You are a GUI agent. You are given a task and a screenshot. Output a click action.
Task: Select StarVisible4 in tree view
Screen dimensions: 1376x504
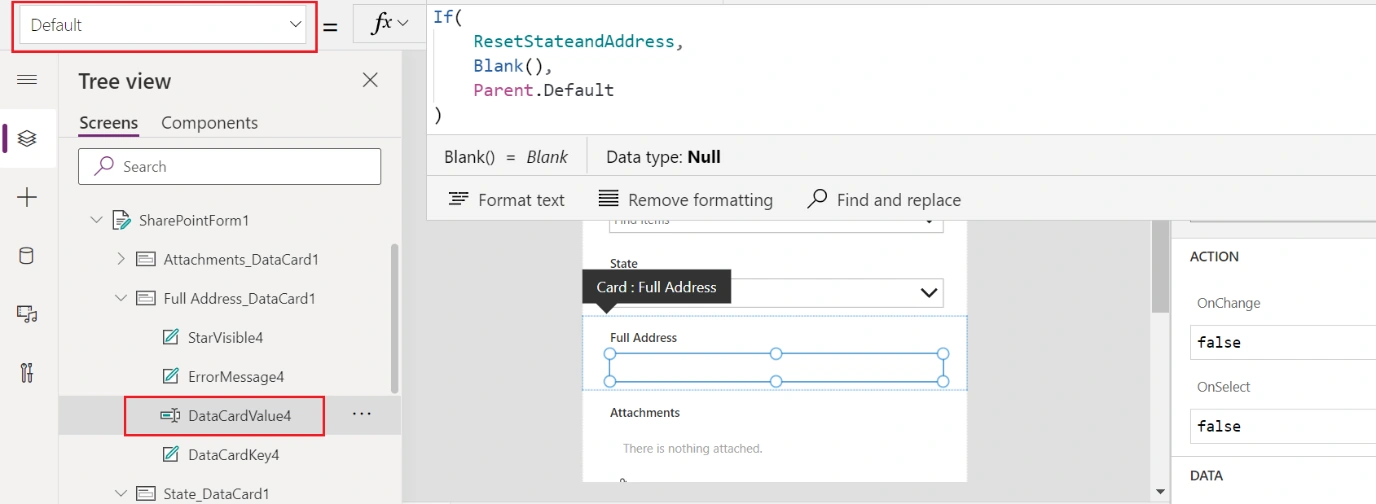[225, 338]
